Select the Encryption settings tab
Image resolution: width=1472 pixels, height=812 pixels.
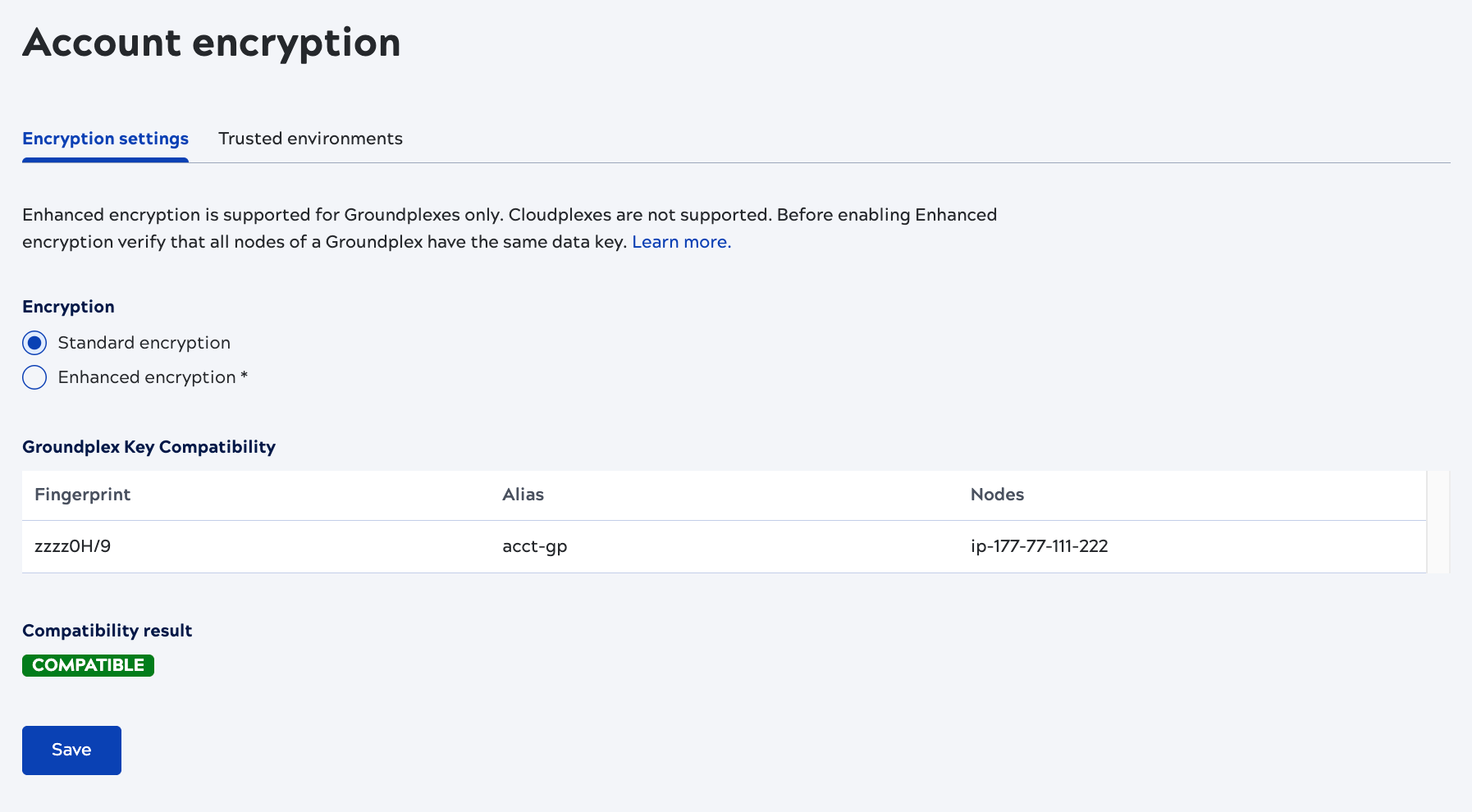(104, 139)
